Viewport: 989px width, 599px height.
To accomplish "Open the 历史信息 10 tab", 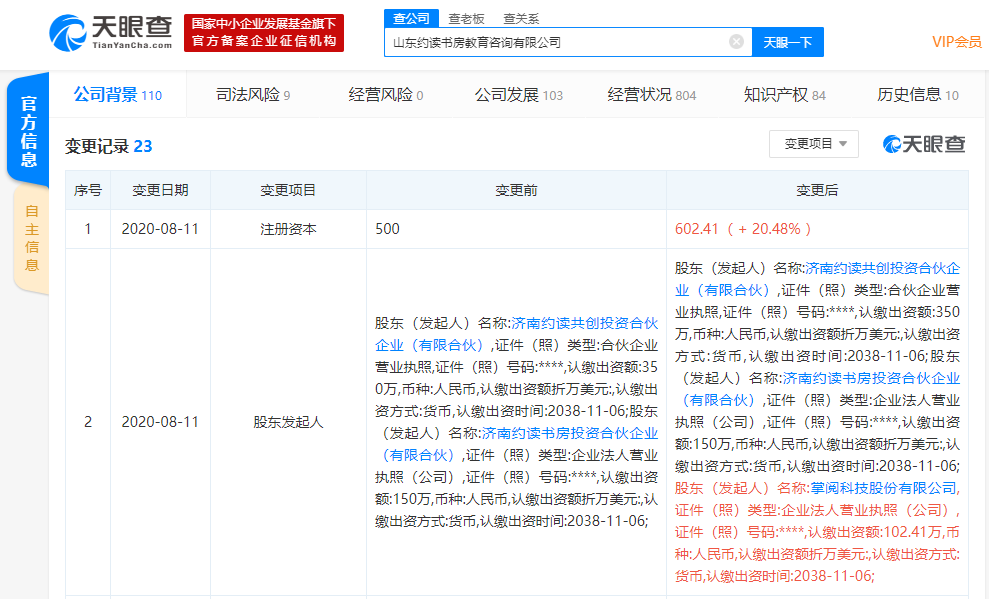I will tap(918, 95).
